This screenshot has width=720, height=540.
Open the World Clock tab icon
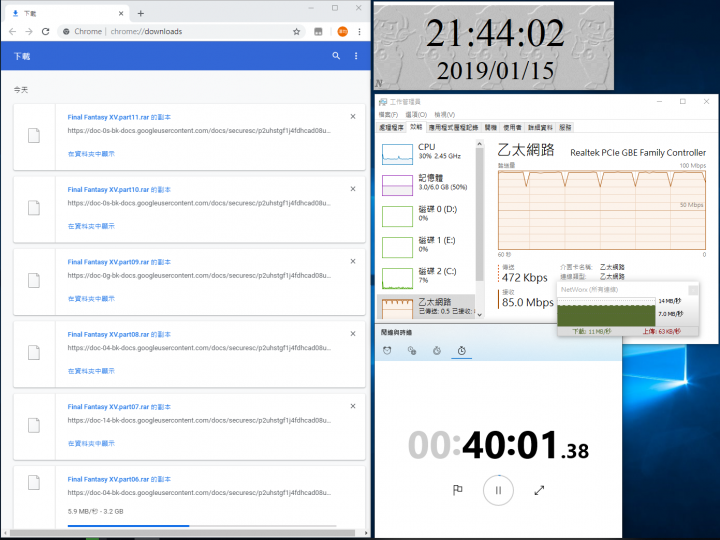tap(412, 351)
